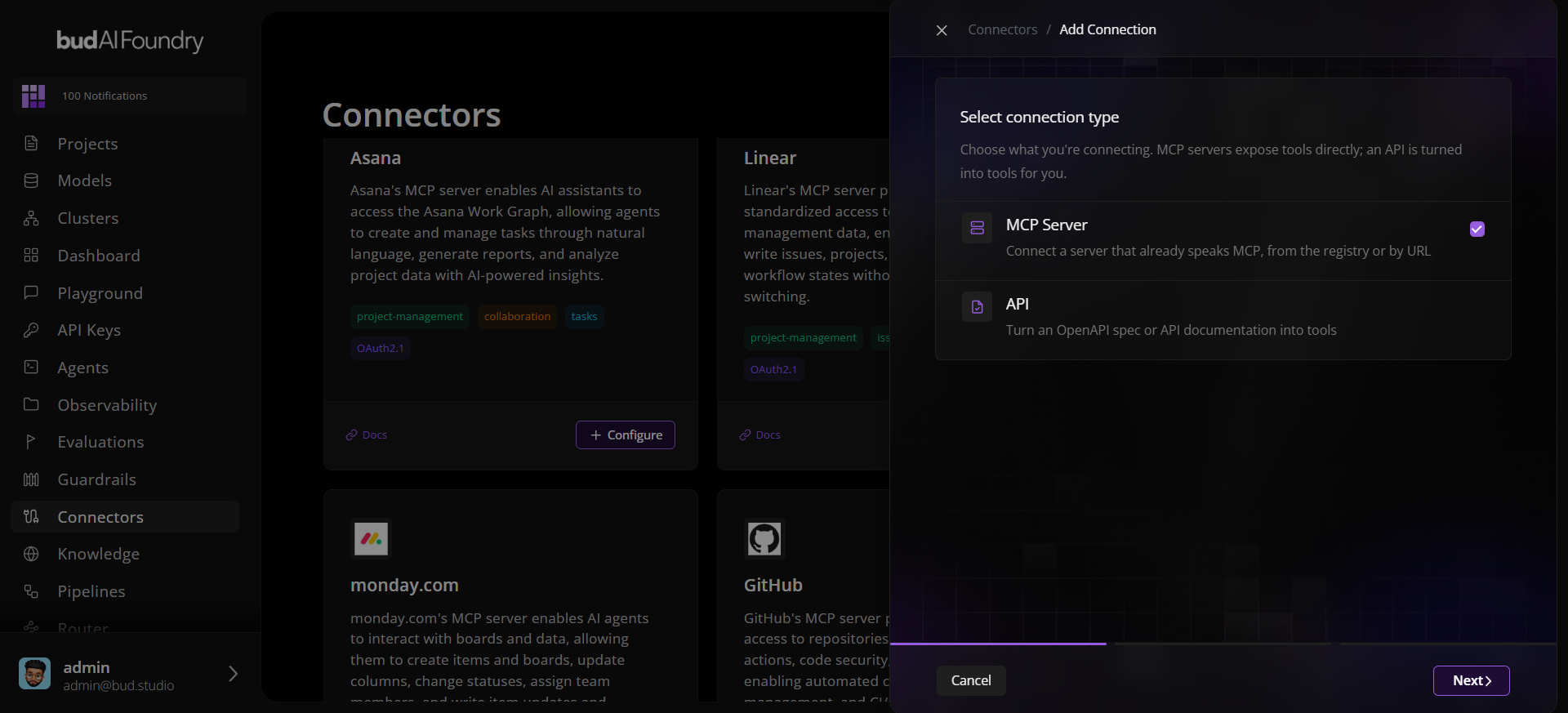Click the API document icon
This screenshot has height=713, width=1568.
tap(977, 307)
